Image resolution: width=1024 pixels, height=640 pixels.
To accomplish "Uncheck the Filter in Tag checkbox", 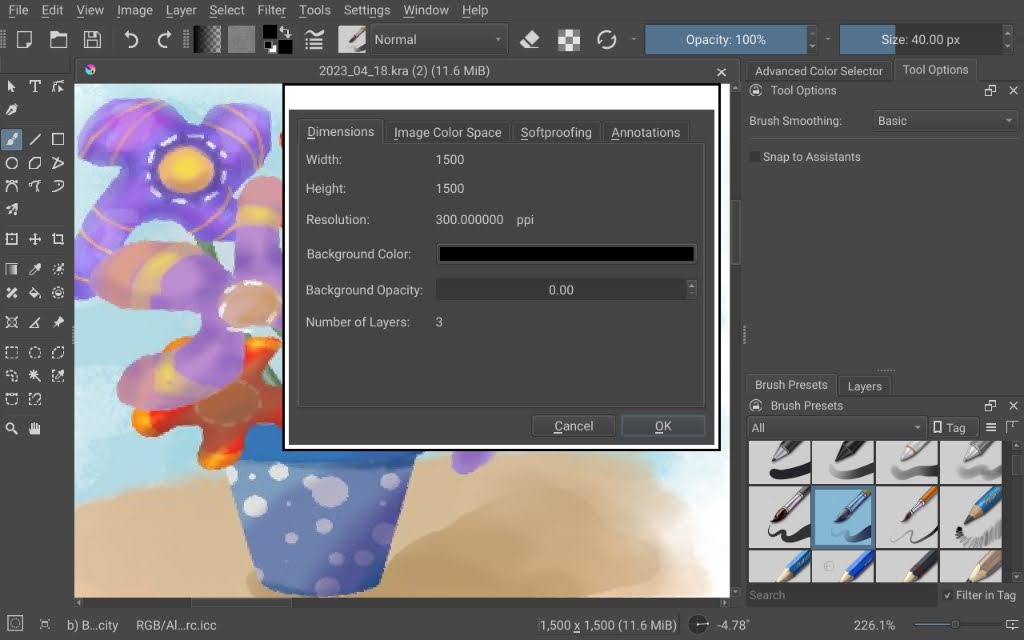I will coord(947,595).
